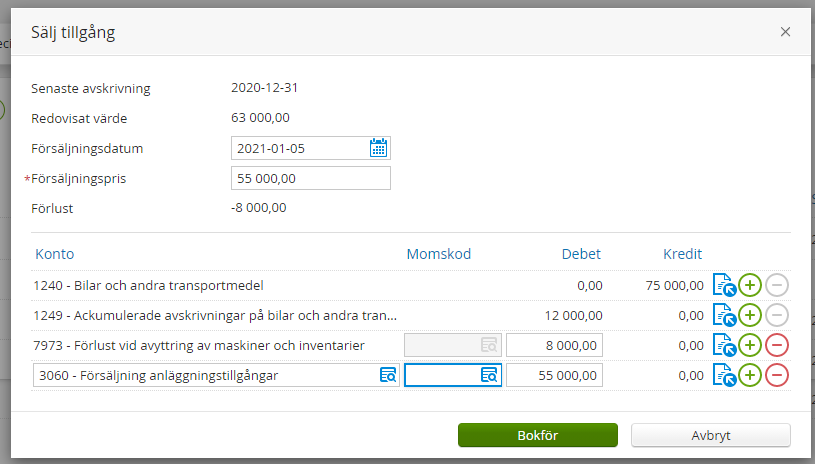Close the Sälj tillgång dialog
The height and width of the screenshot is (464, 815).
pyautogui.click(x=785, y=32)
